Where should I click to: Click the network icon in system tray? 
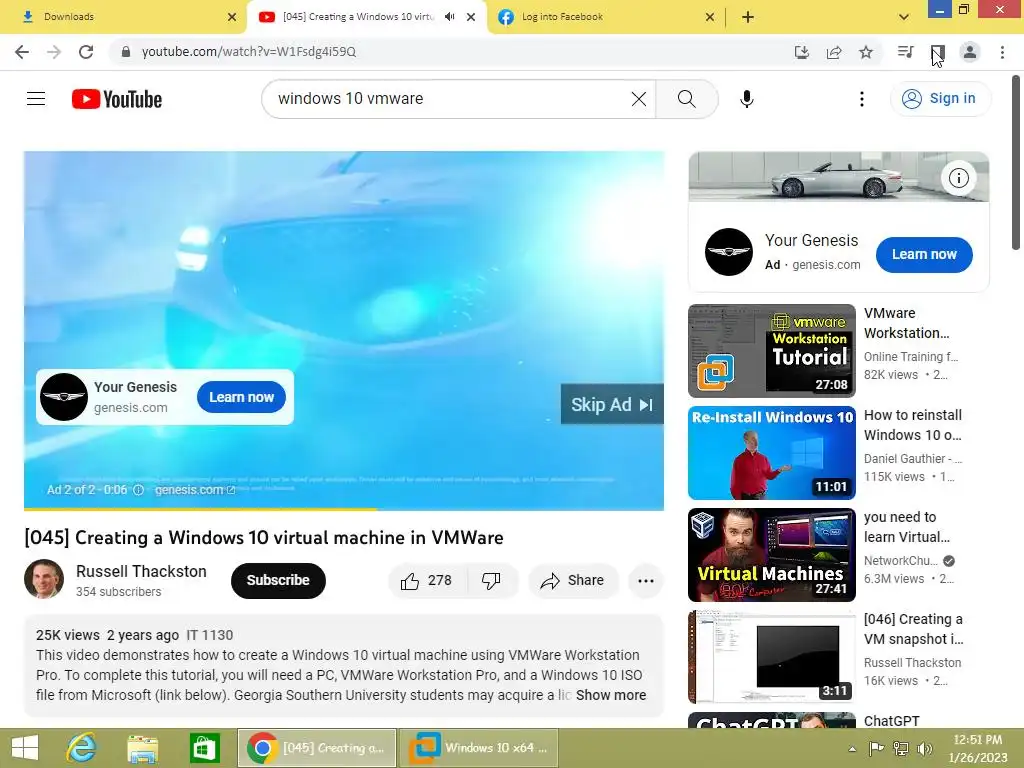901,748
